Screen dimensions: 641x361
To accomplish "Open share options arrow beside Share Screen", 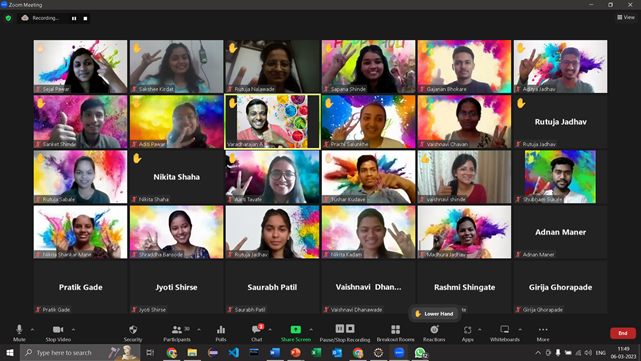I will 311,330.
